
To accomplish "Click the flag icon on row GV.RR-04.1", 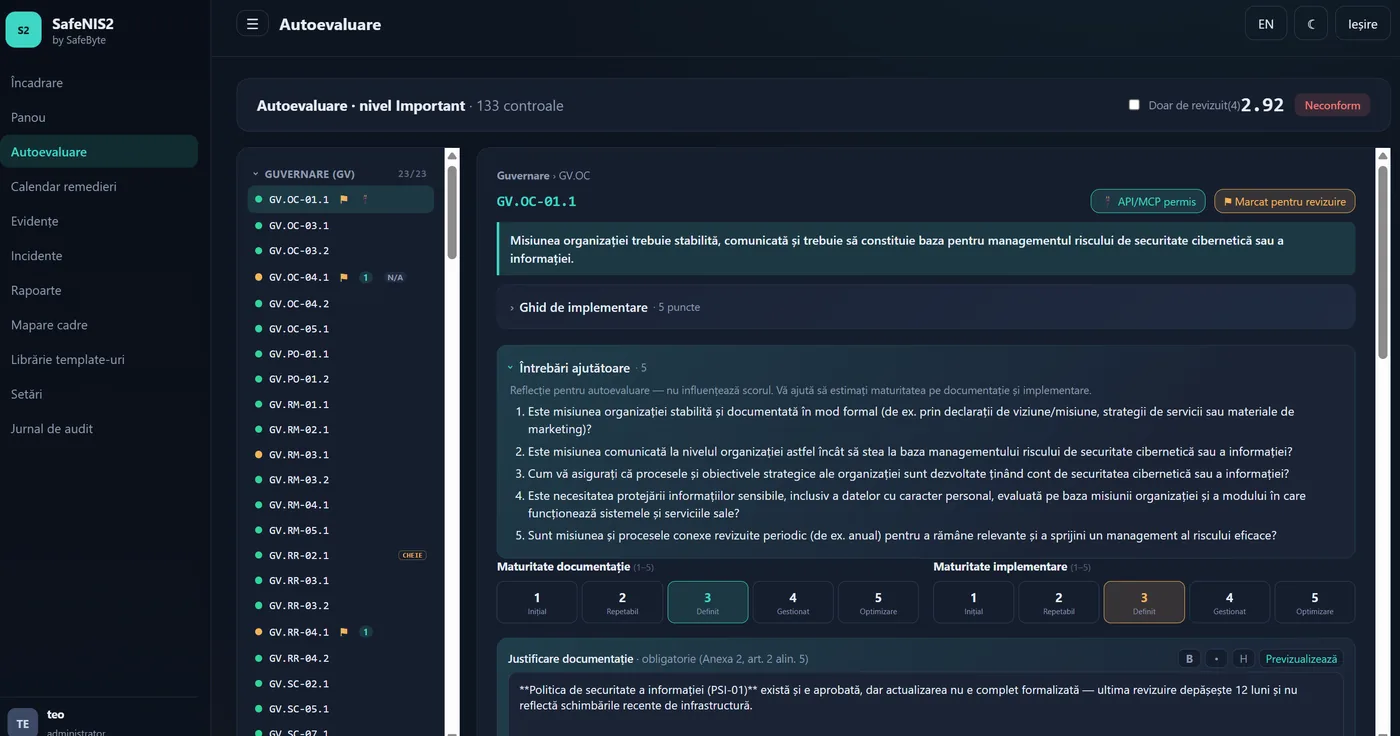I will tap(344, 632).
